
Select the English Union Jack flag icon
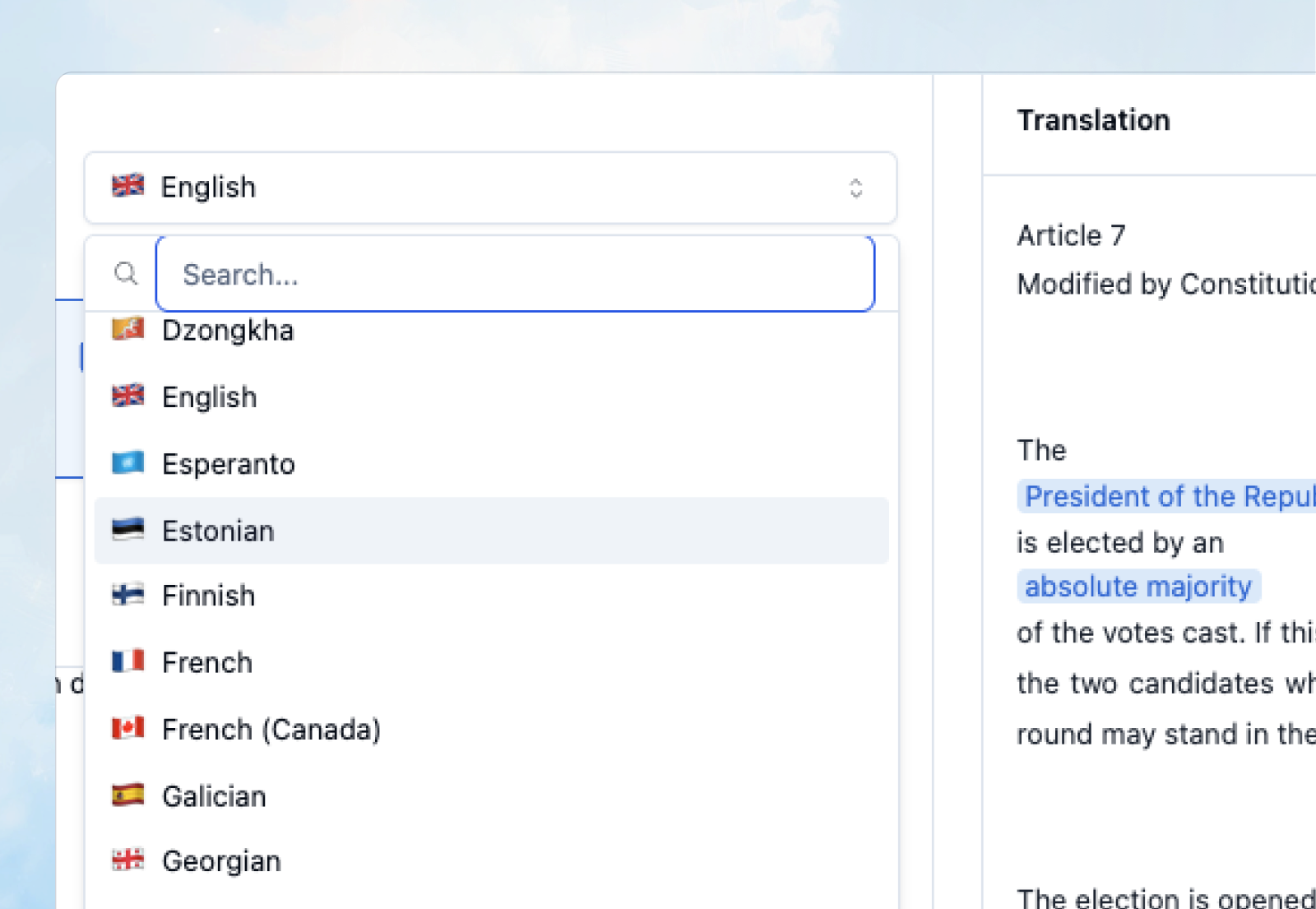(127, 397)
